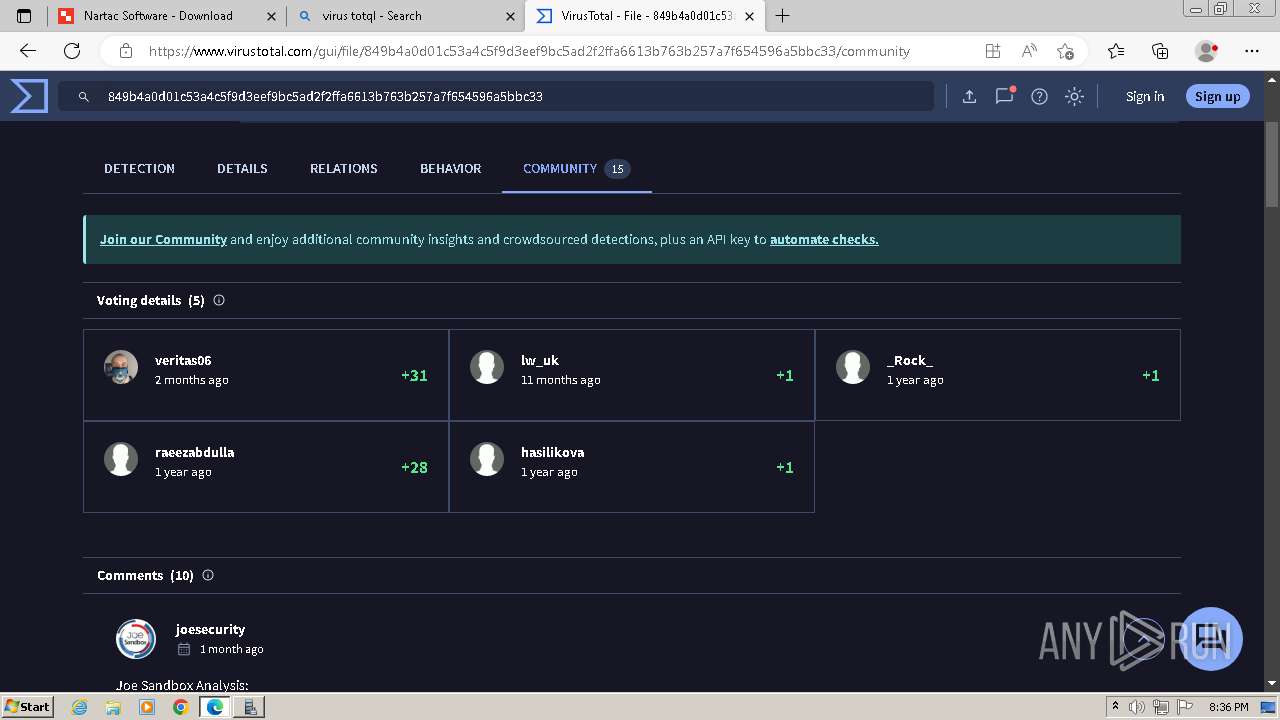
Task: Click the page vertical scrollbar
Action: [1272, 163]
